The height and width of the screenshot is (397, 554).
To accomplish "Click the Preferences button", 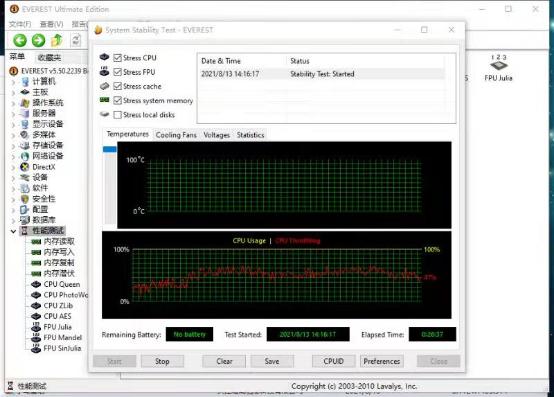I will pos(382,361).
